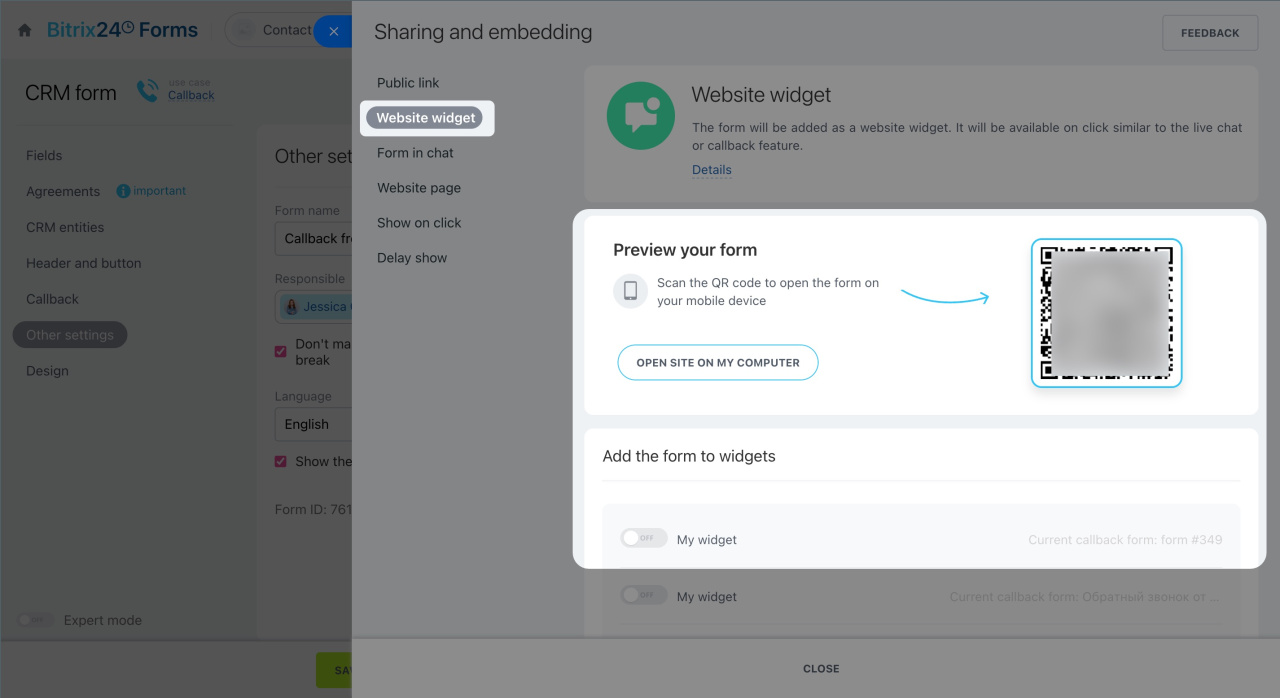The height and width of the screenshot is (698, 1280).
Task: Follow the Details link under Website widget
Action: tap(711, 170)
